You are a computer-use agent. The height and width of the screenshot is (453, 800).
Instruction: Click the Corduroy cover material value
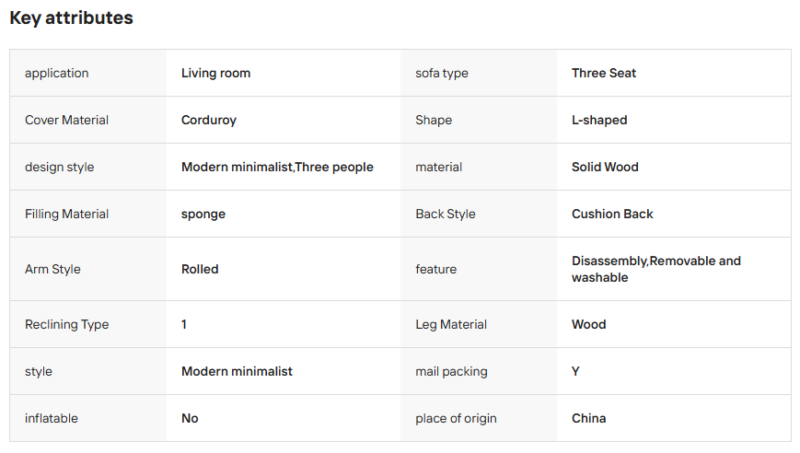(x=209, y=120)
